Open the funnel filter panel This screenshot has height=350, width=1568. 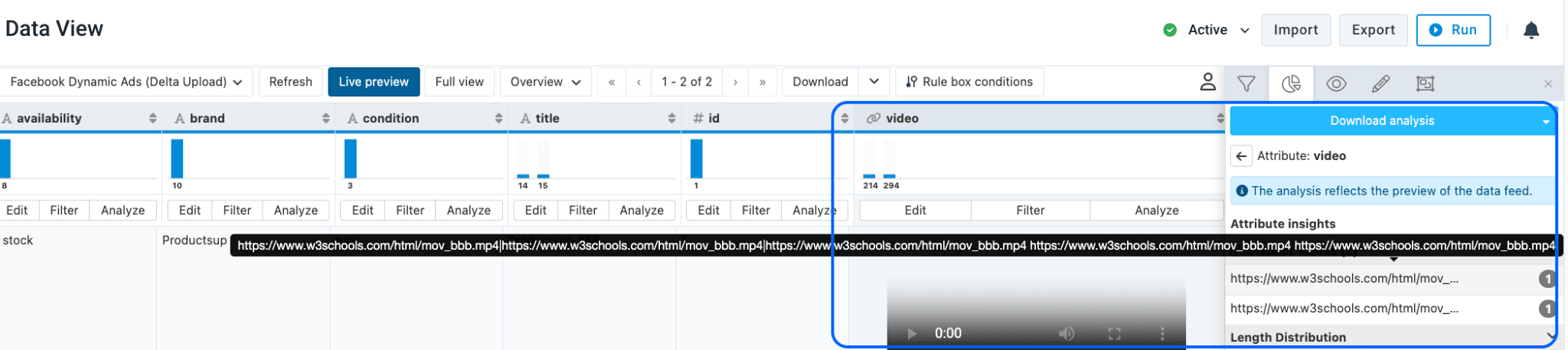[x=1246, y=83]
